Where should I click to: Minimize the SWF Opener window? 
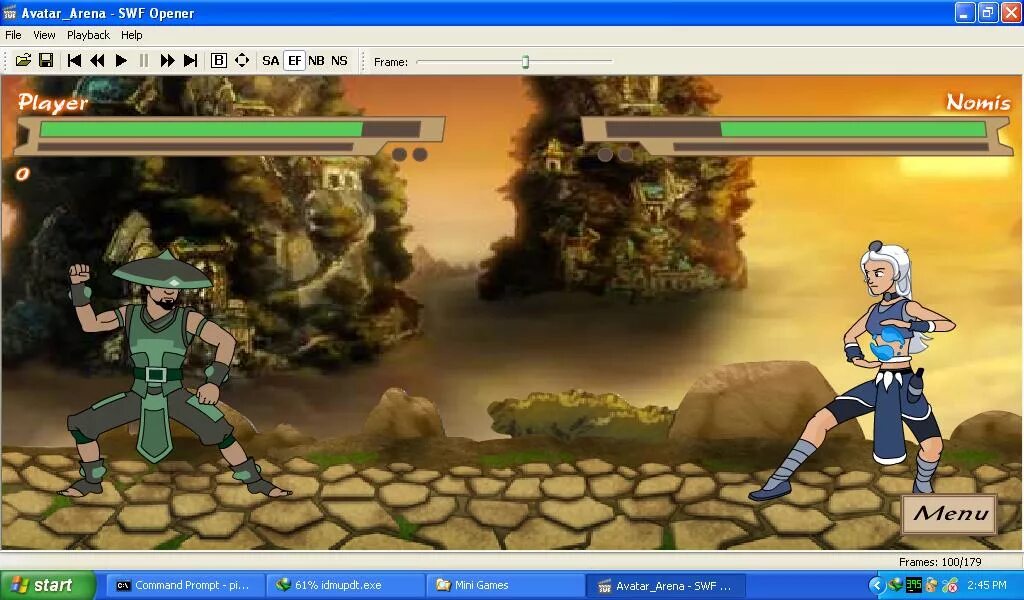[x=965, y=12]
